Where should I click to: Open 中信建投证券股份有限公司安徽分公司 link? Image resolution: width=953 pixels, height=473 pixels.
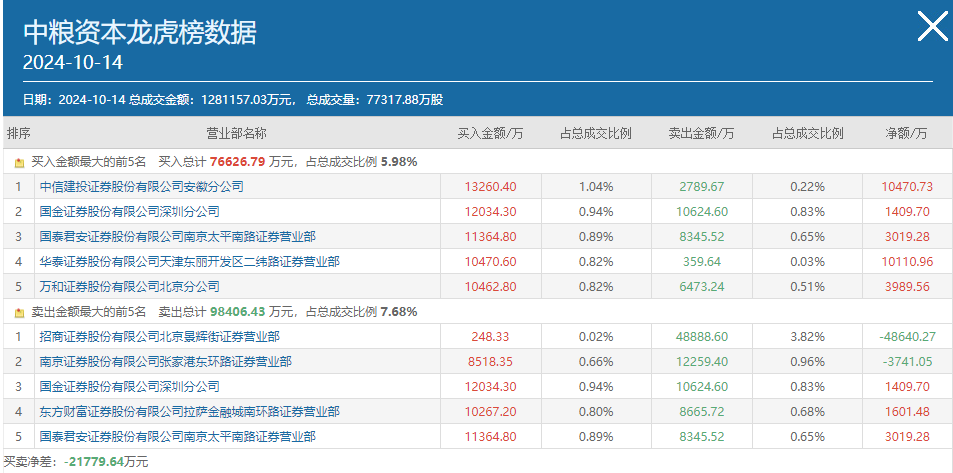tap(142, 187)
